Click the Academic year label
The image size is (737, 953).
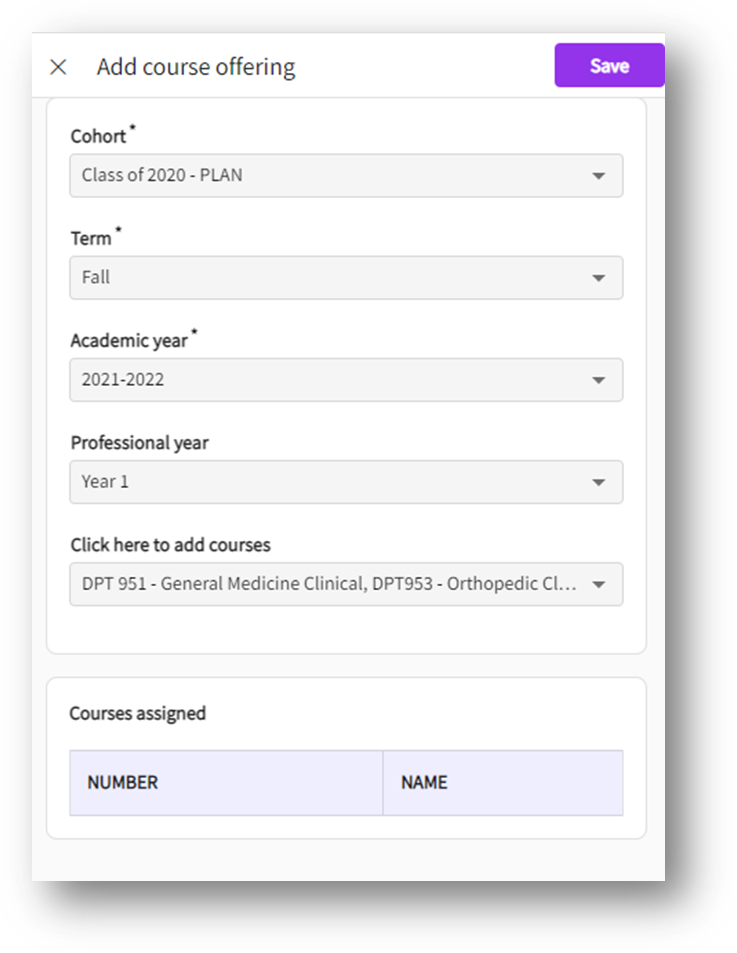[129, 341]
